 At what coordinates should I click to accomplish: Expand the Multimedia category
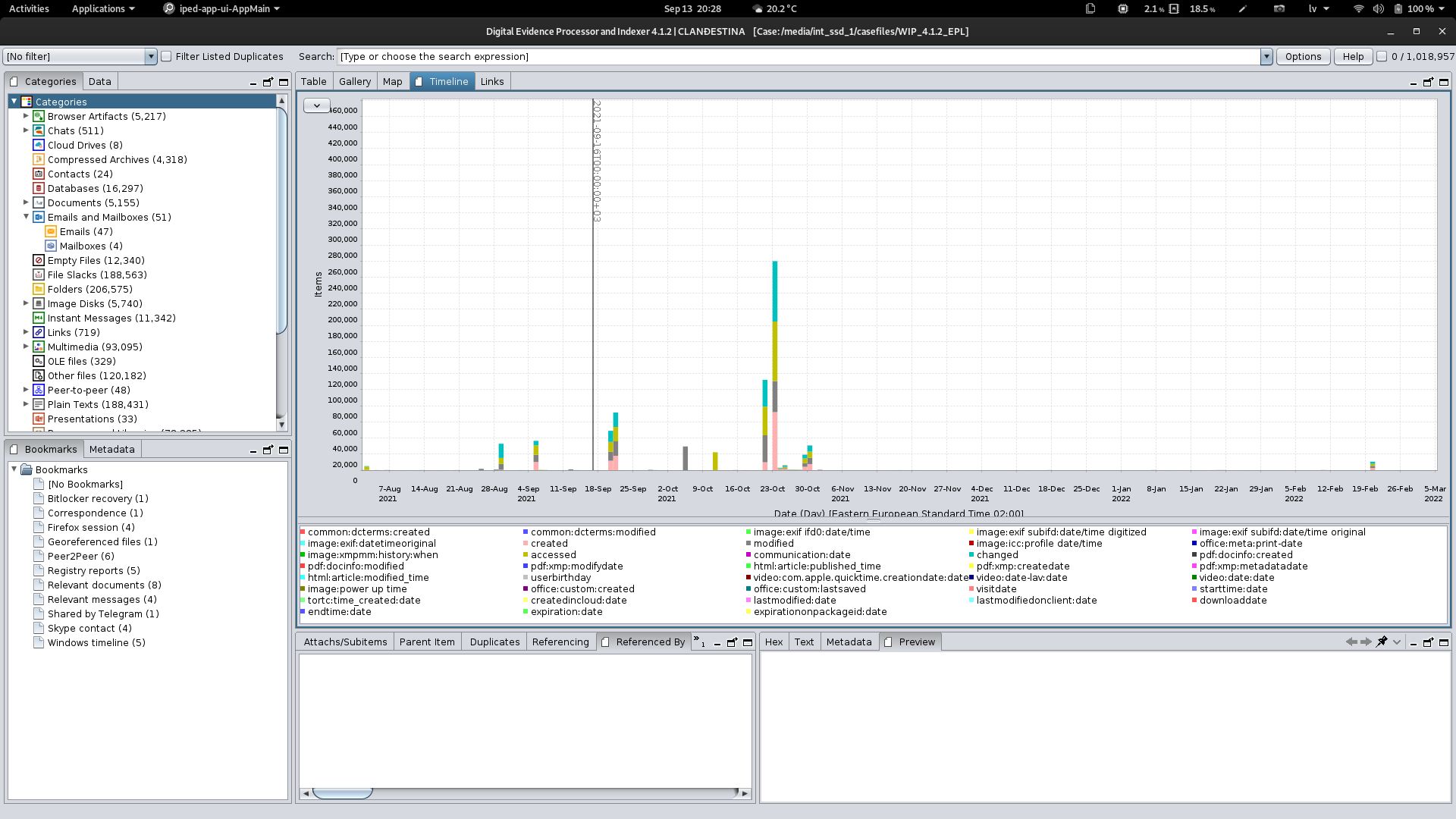pyautogui.click(x=26, y=347)
